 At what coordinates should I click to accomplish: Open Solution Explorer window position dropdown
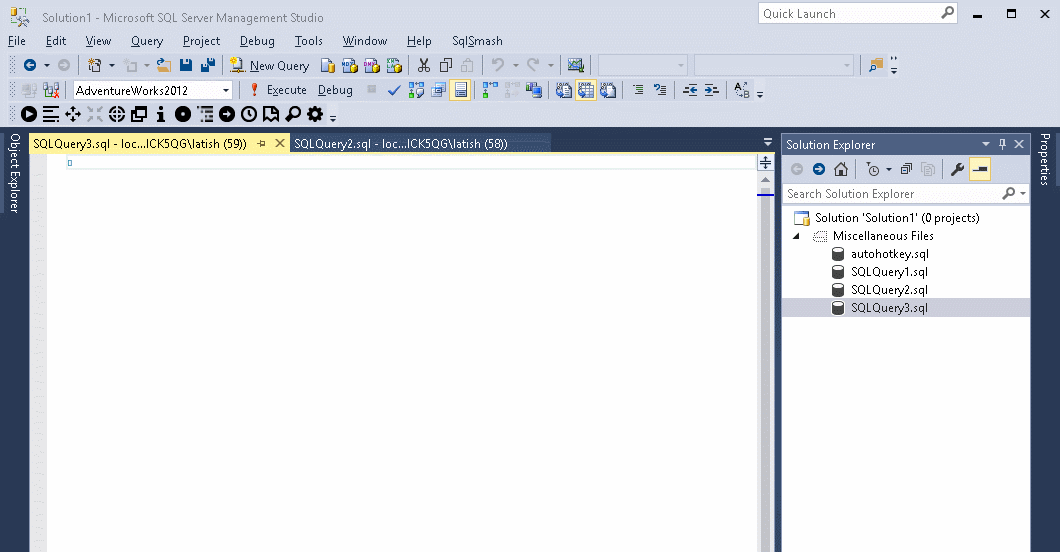click(x=986, y=144)
